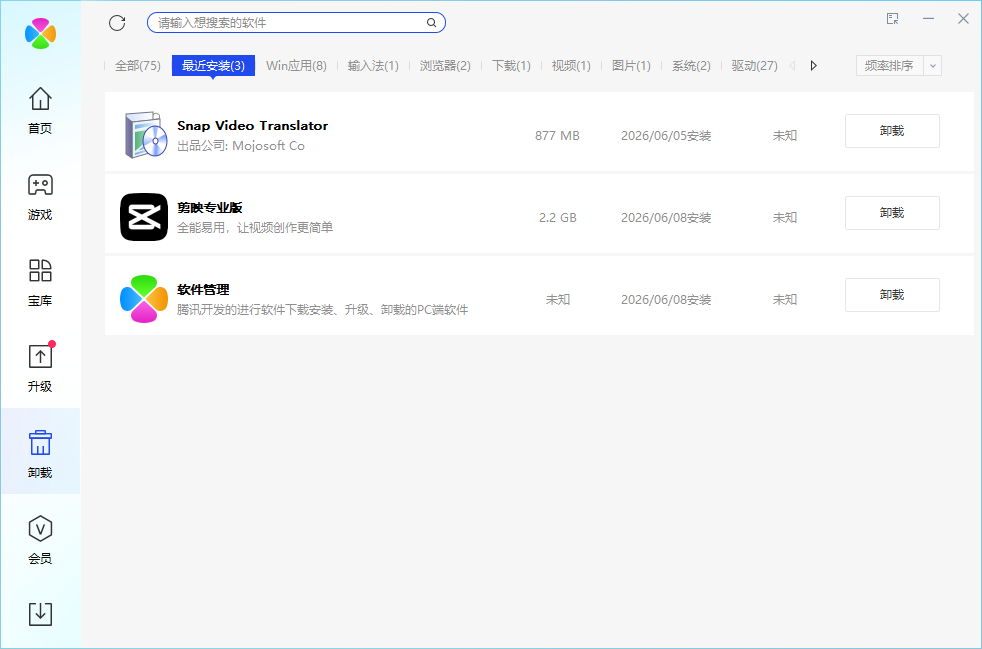This screenshot has width=982, height=649.
Task: Click the 剪映专业版 title text
Action: pos(210,207)
